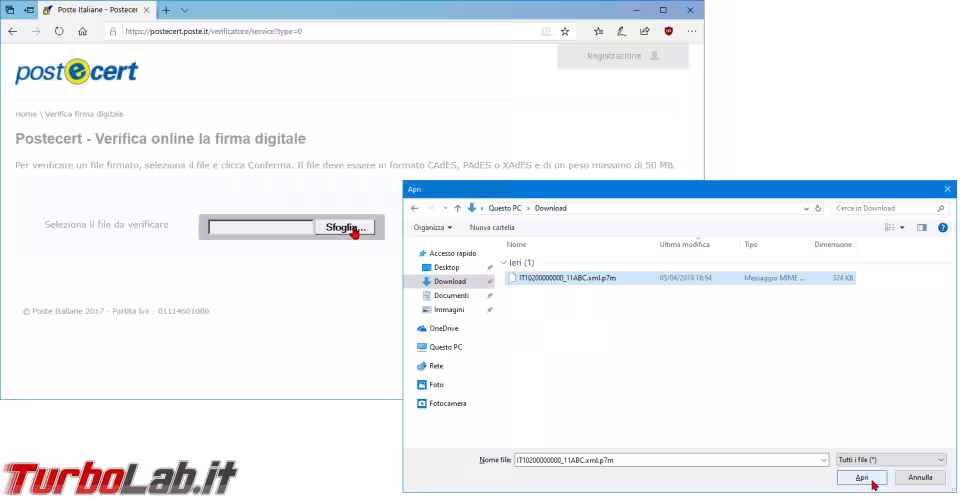The width and height of the screenshot is (960, 498).
Task: Share this page icon
Action: (x=644, y=31)
